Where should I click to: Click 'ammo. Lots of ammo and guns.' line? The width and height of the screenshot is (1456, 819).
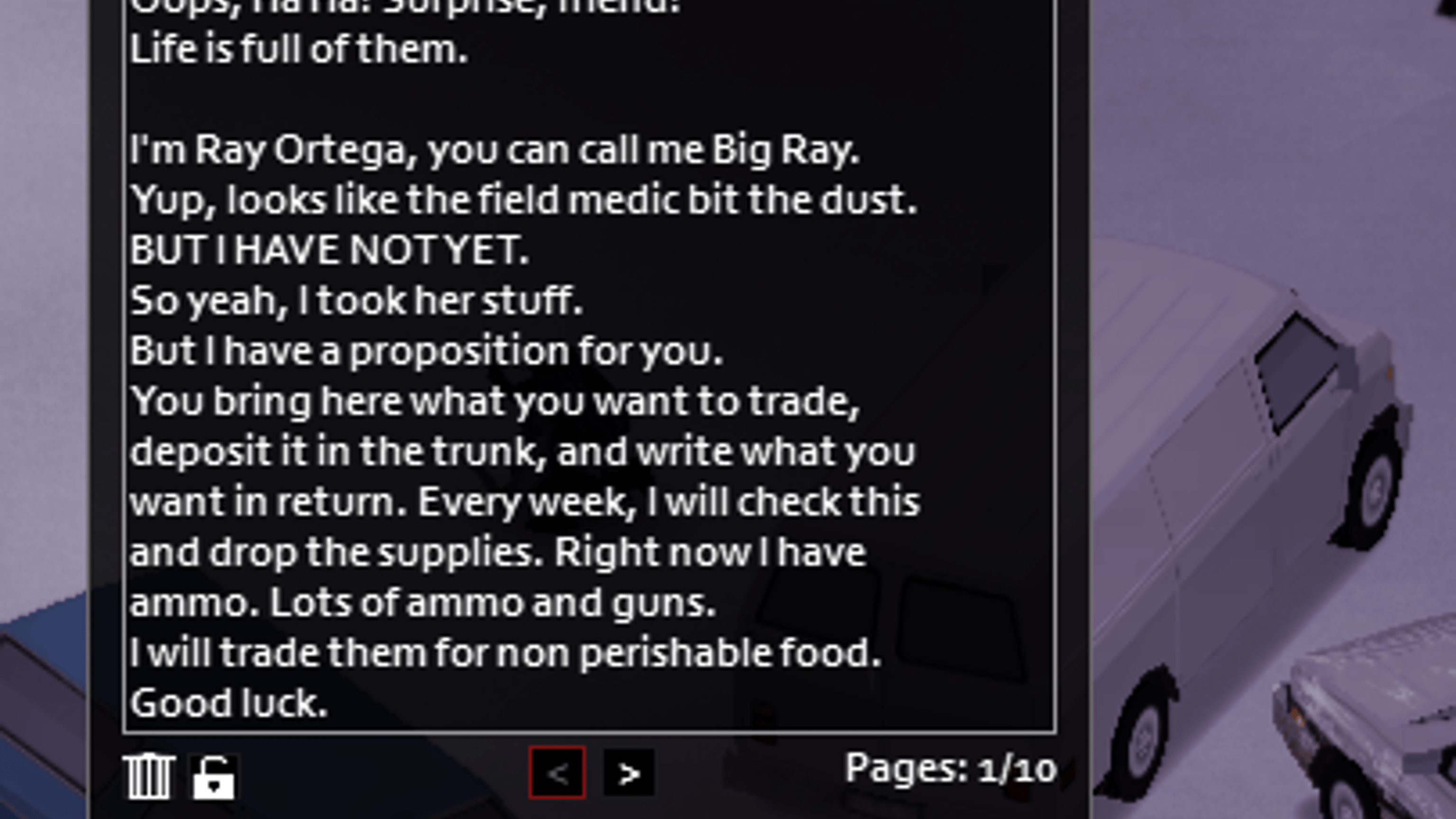coord(423,602)
